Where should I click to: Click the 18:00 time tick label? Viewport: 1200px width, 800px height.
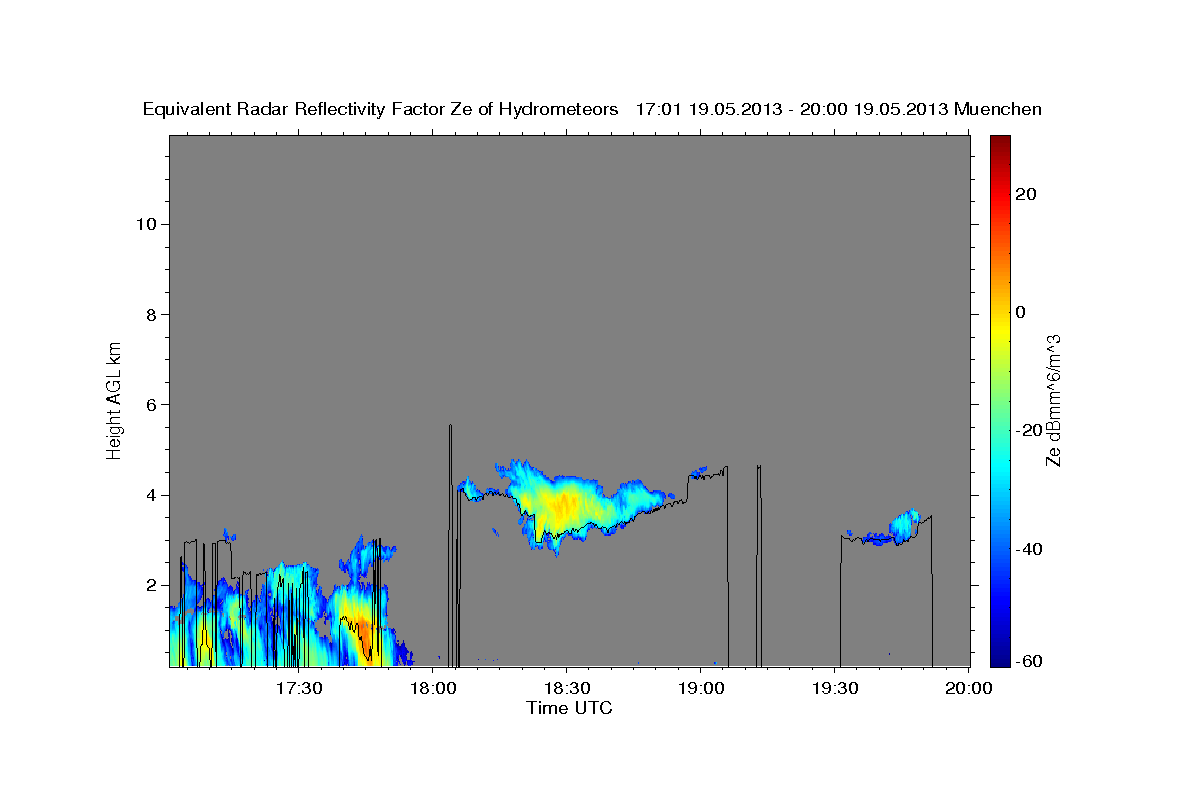pyautogui.click(x=434, y=688)
